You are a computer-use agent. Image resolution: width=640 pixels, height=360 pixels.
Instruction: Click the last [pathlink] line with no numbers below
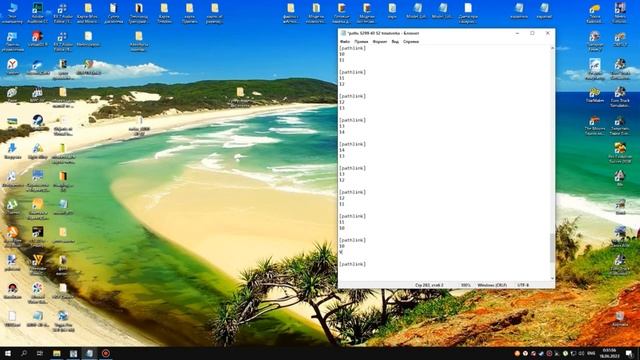353,264
